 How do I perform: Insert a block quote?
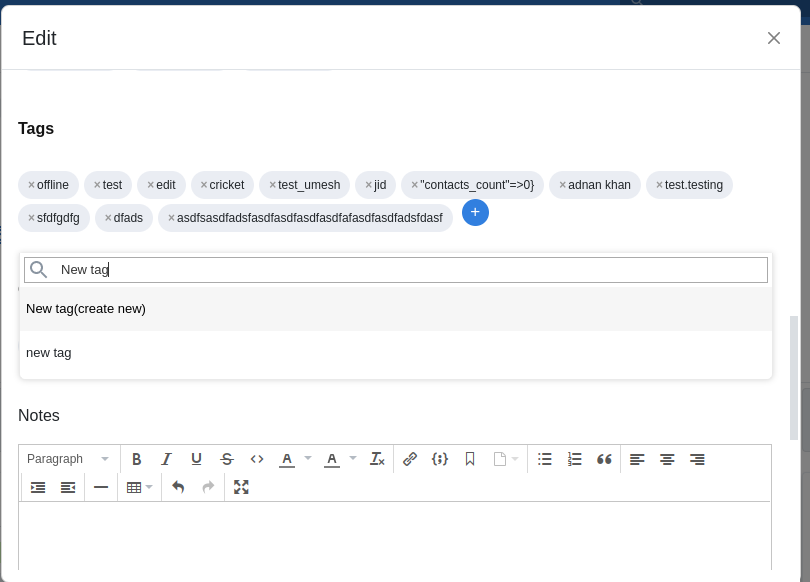click(604, 459)
